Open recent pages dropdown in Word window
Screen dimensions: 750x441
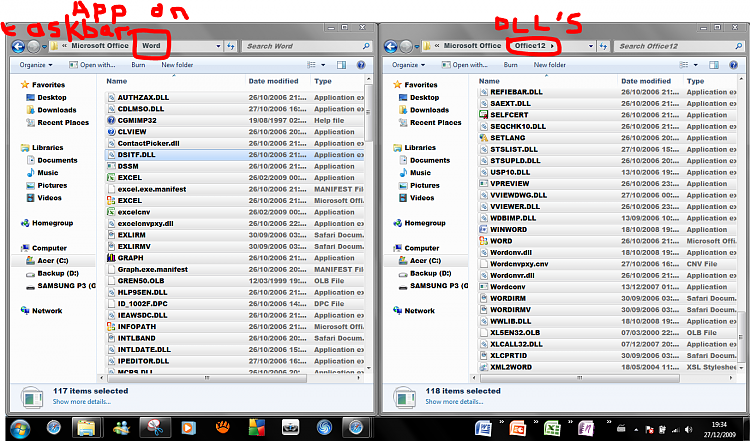coord(44,47)
